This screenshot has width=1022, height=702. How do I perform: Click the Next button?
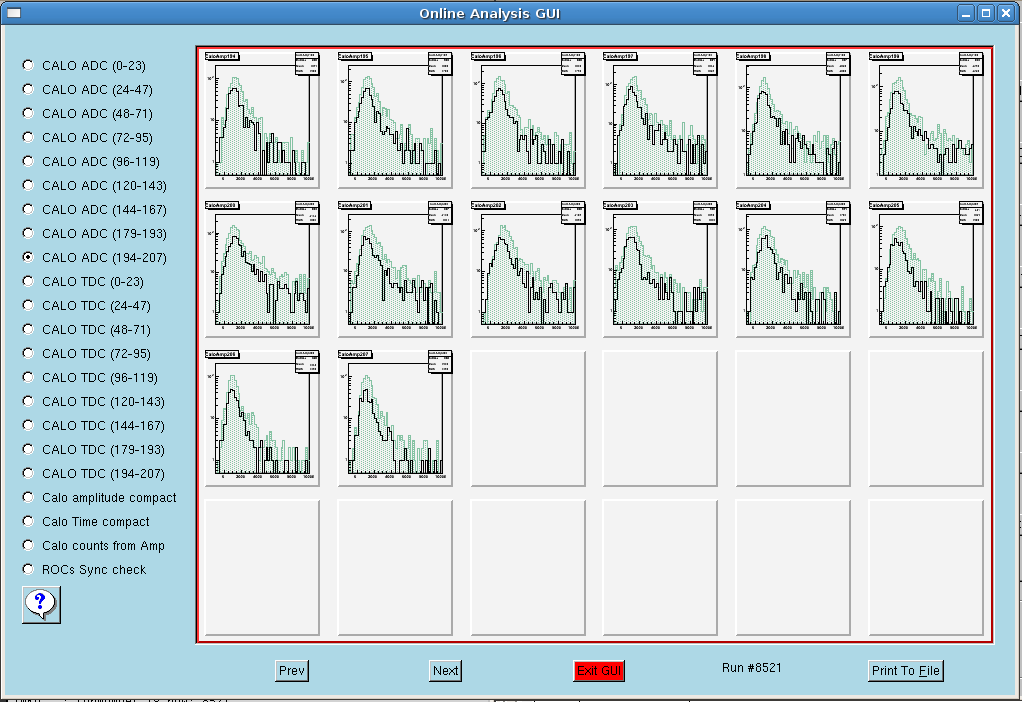click(x=445, y=671)
